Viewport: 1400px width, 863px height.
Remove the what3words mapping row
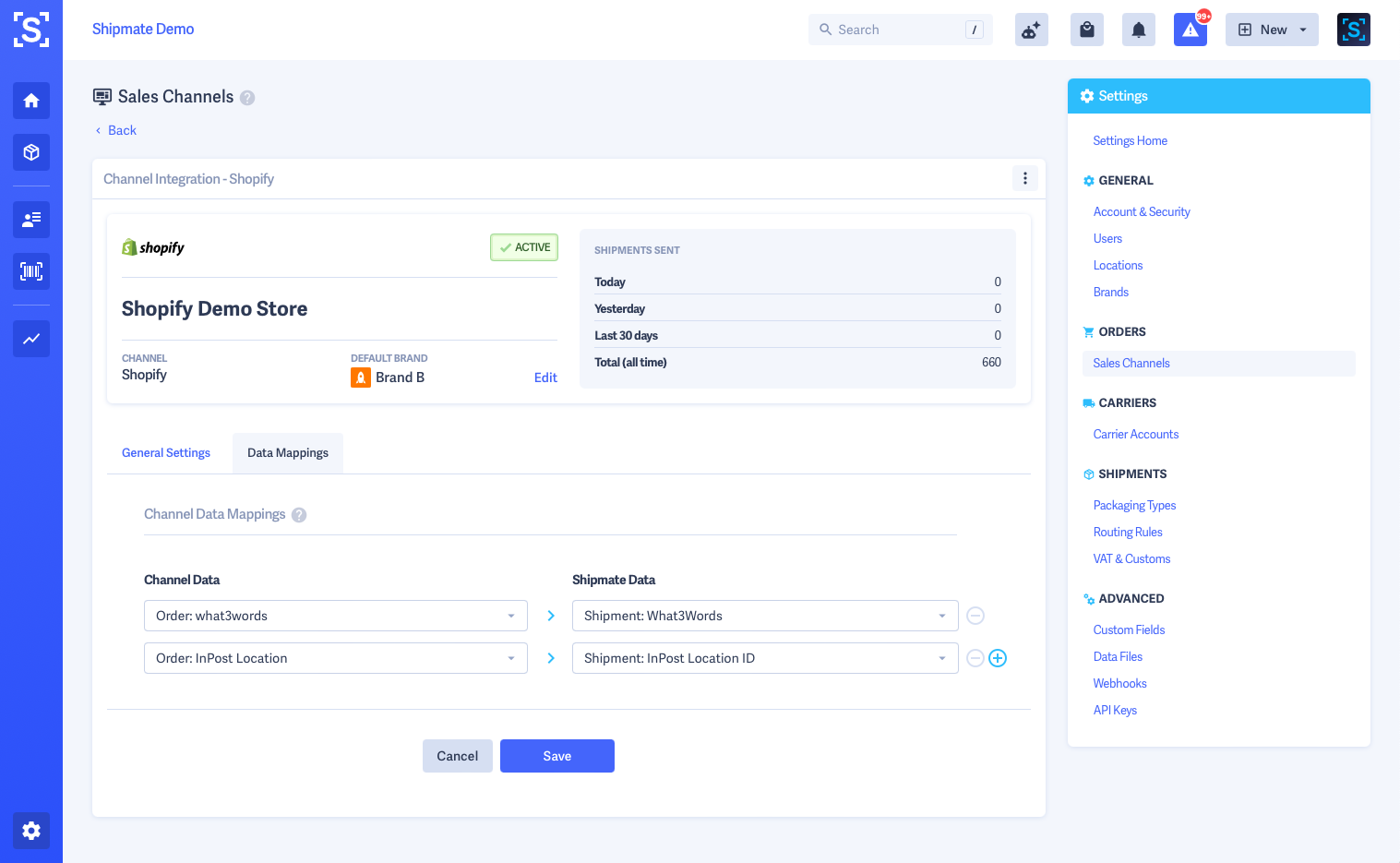pos(975,616)
